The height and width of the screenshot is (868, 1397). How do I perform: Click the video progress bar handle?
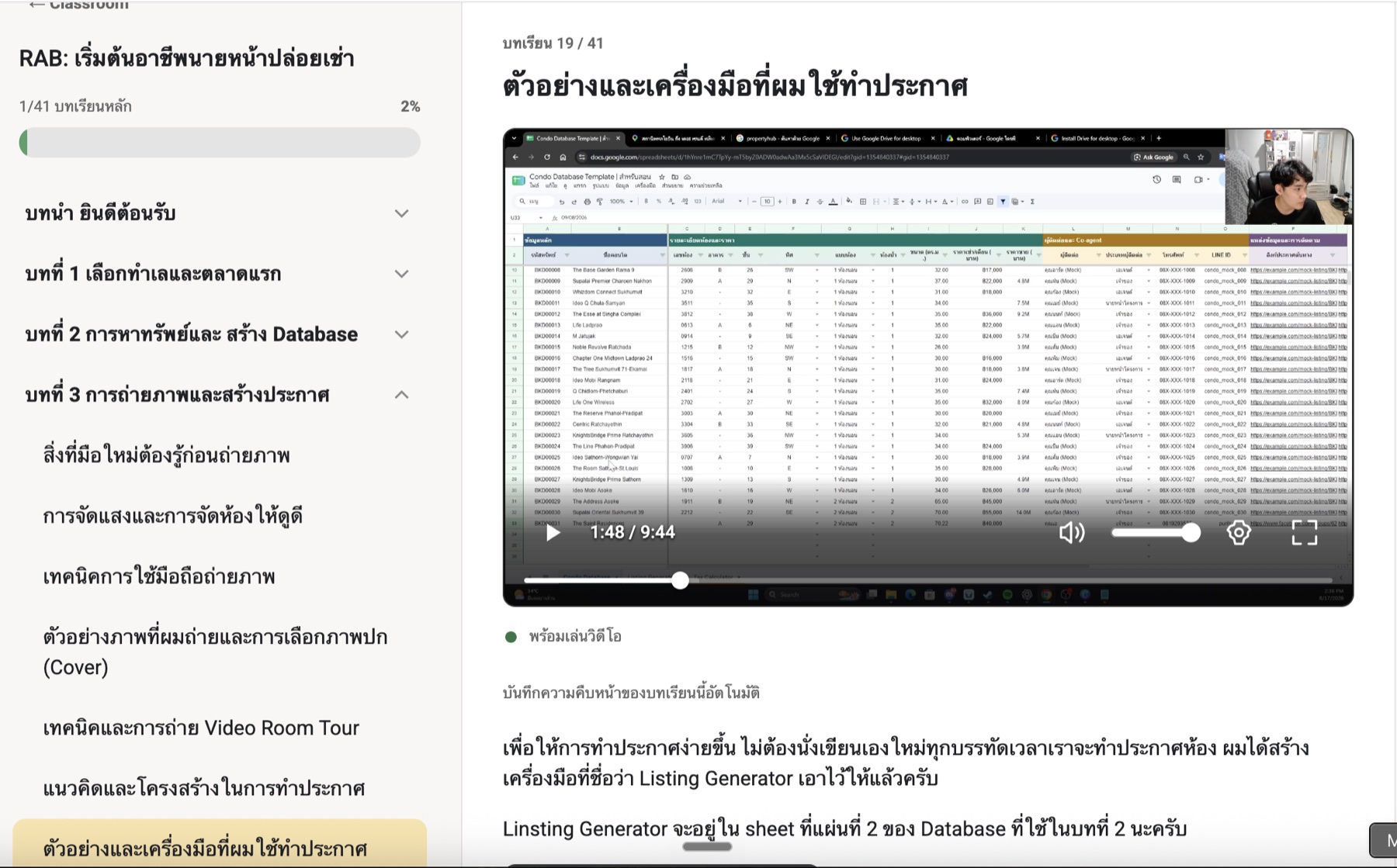coord(680,580)
